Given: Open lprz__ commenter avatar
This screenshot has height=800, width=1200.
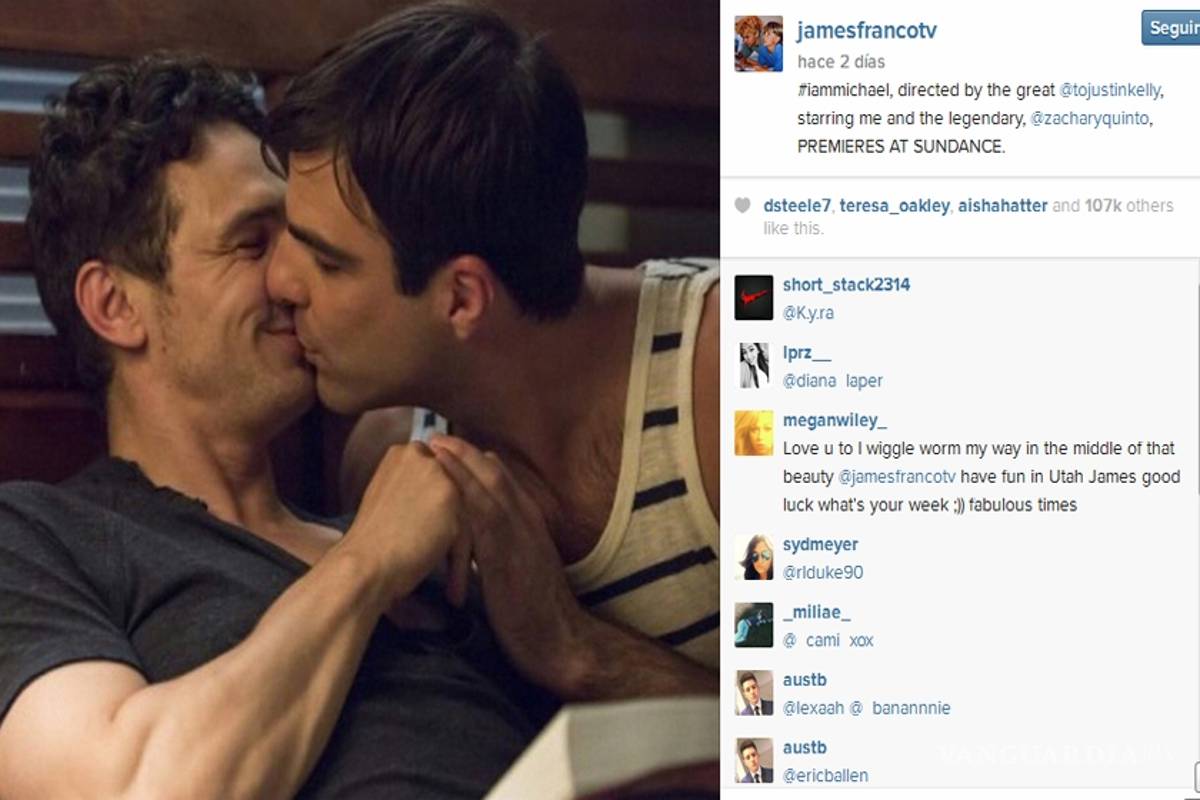Looking at the screenshot, I should tap(754, 366).
